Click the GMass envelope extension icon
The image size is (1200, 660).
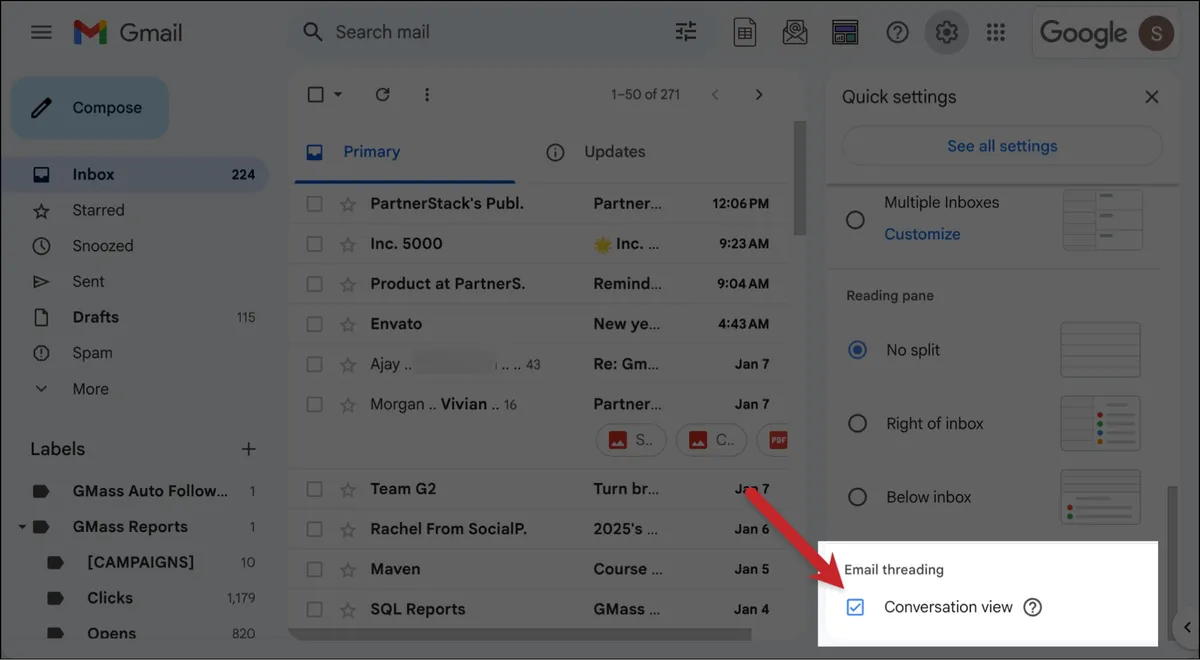[x=795, y=32]
